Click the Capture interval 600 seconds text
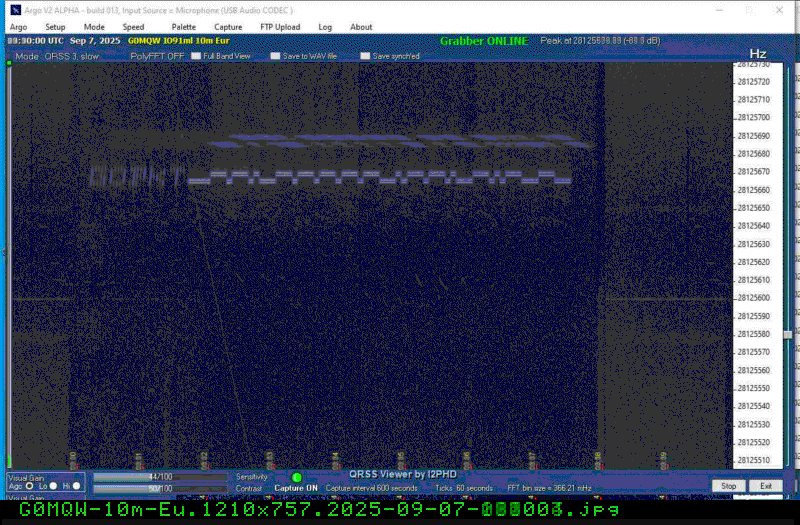This screenshot has width=800, height=525. [x=371, y=488]
